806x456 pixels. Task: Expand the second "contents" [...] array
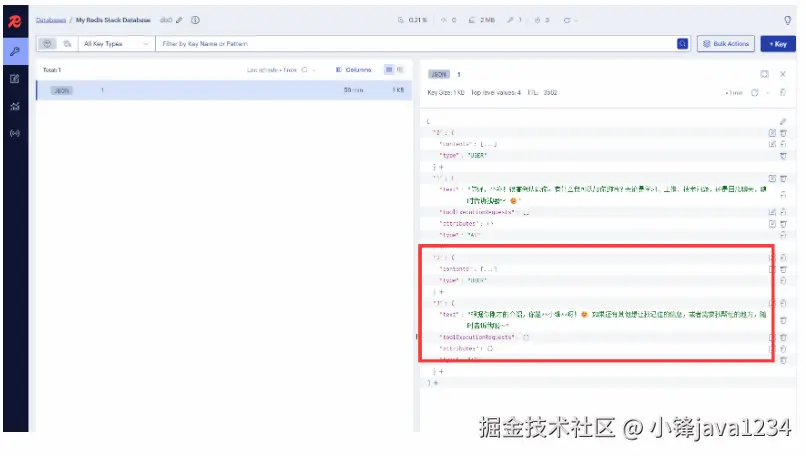coord(488,269)
